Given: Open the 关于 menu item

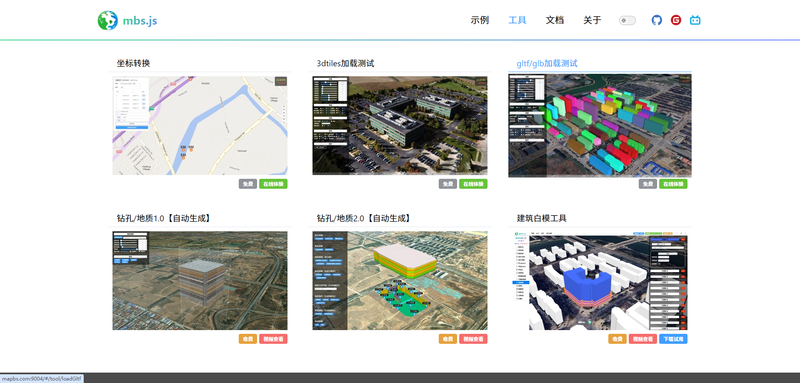Looking at the screenshot, I should 592,20.
